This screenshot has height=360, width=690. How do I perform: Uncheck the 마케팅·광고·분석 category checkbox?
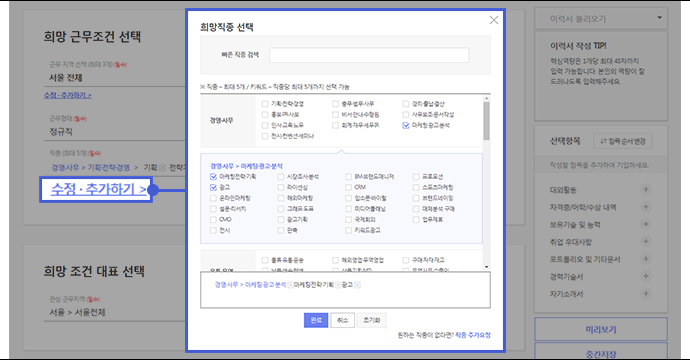click(406, 125)
